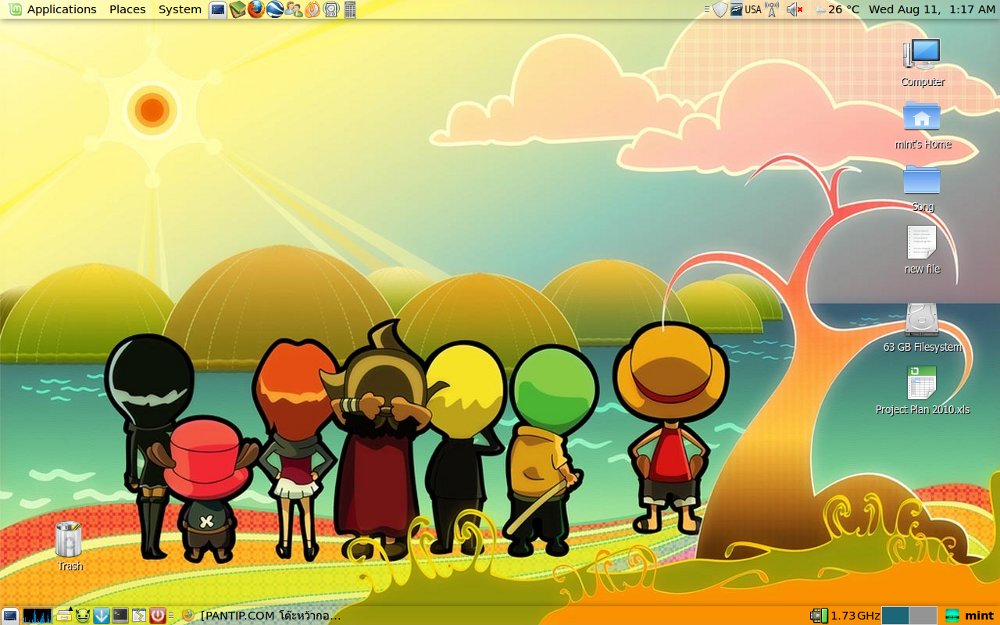This screenshot has height=625, width=1000.
Task: Open the disk drive utility launcher
Action: click(x=331, y=10)
